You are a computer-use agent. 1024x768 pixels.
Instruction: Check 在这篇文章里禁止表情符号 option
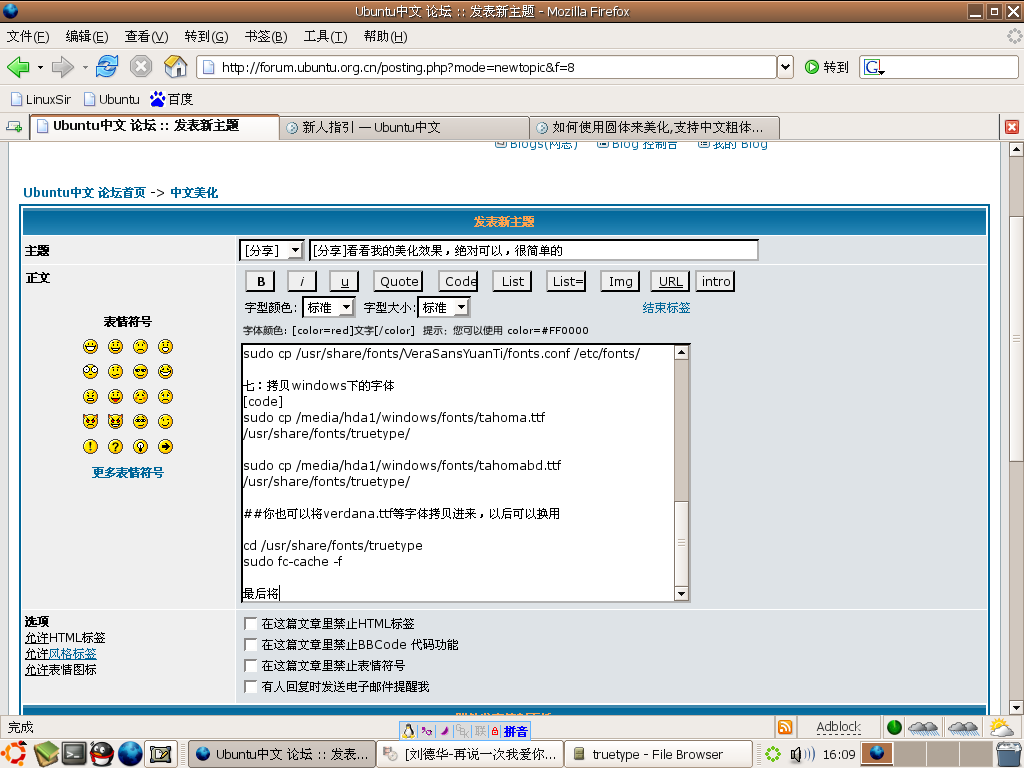click(x=250, y=665)
